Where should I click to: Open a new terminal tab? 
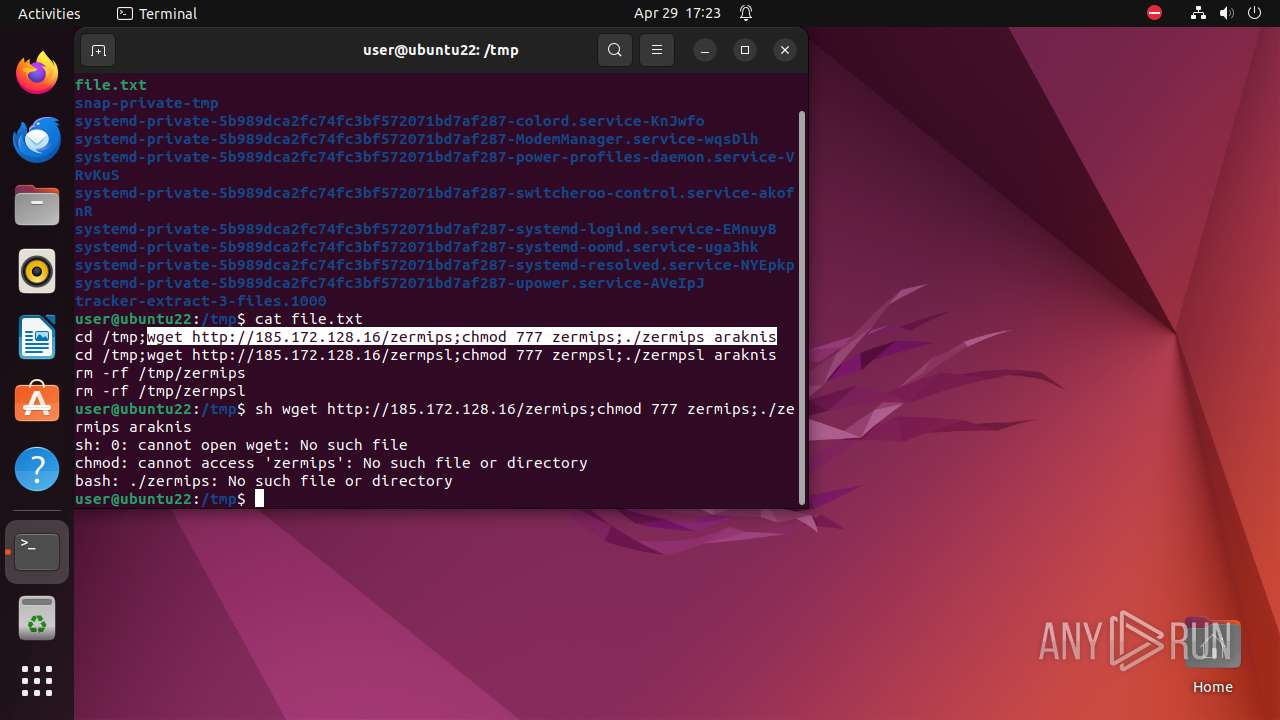tap(98, 50)
